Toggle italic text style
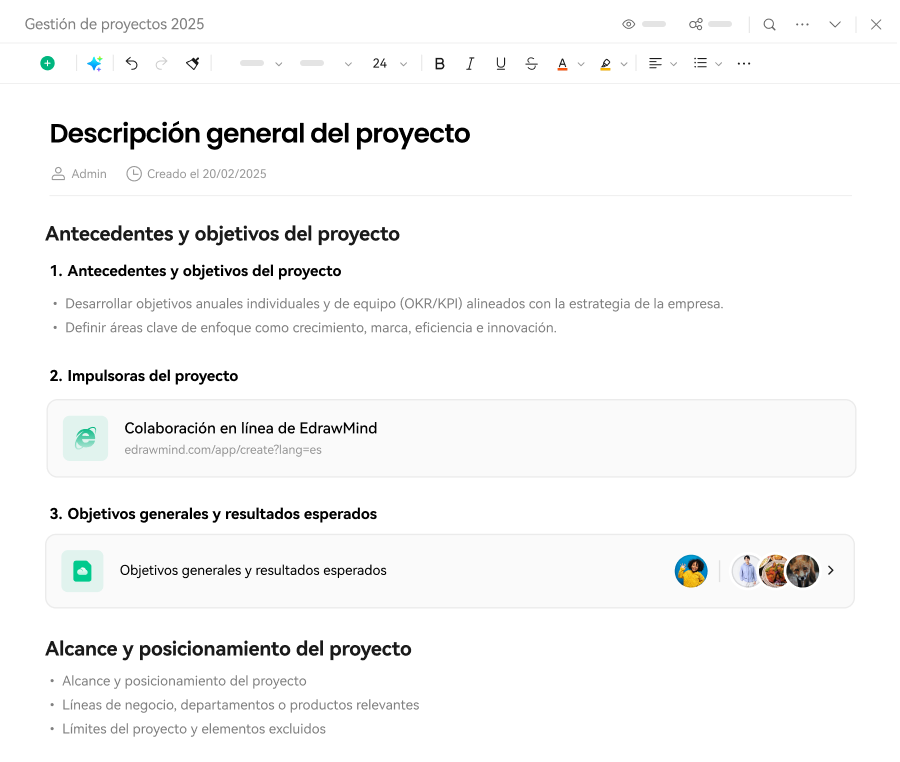Screen dimensions: 900x762 [x=470, y=63]
